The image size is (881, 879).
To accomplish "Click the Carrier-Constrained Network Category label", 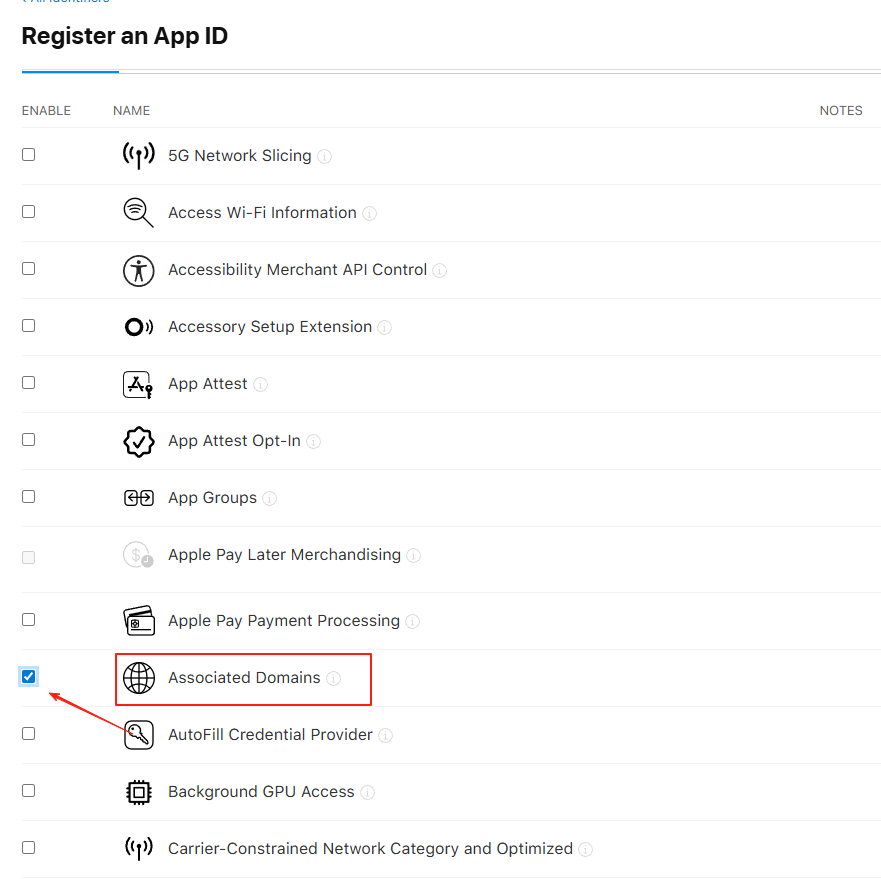I will click(371, 849).
